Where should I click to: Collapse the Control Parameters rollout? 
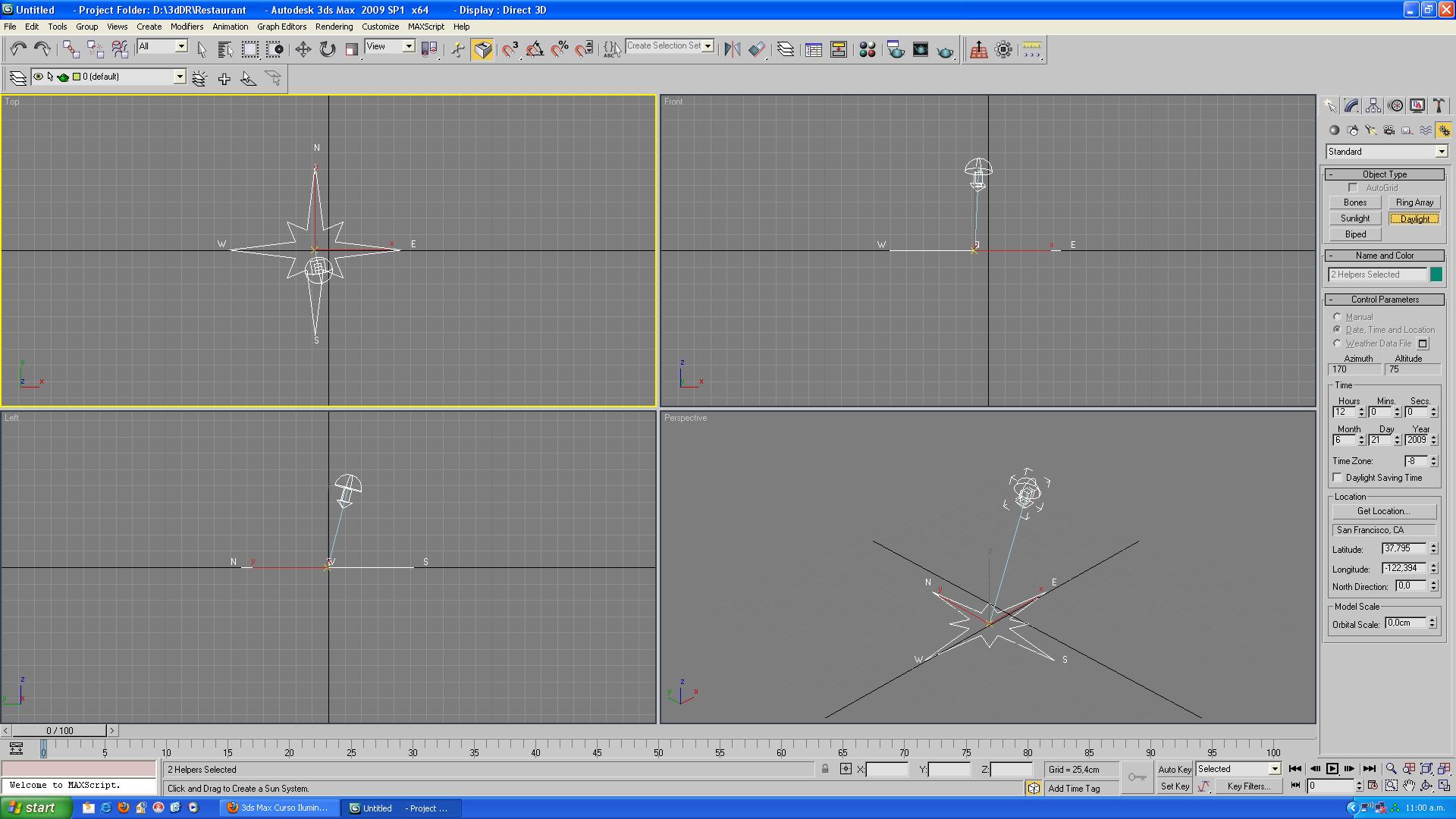tap(1384, 300)
